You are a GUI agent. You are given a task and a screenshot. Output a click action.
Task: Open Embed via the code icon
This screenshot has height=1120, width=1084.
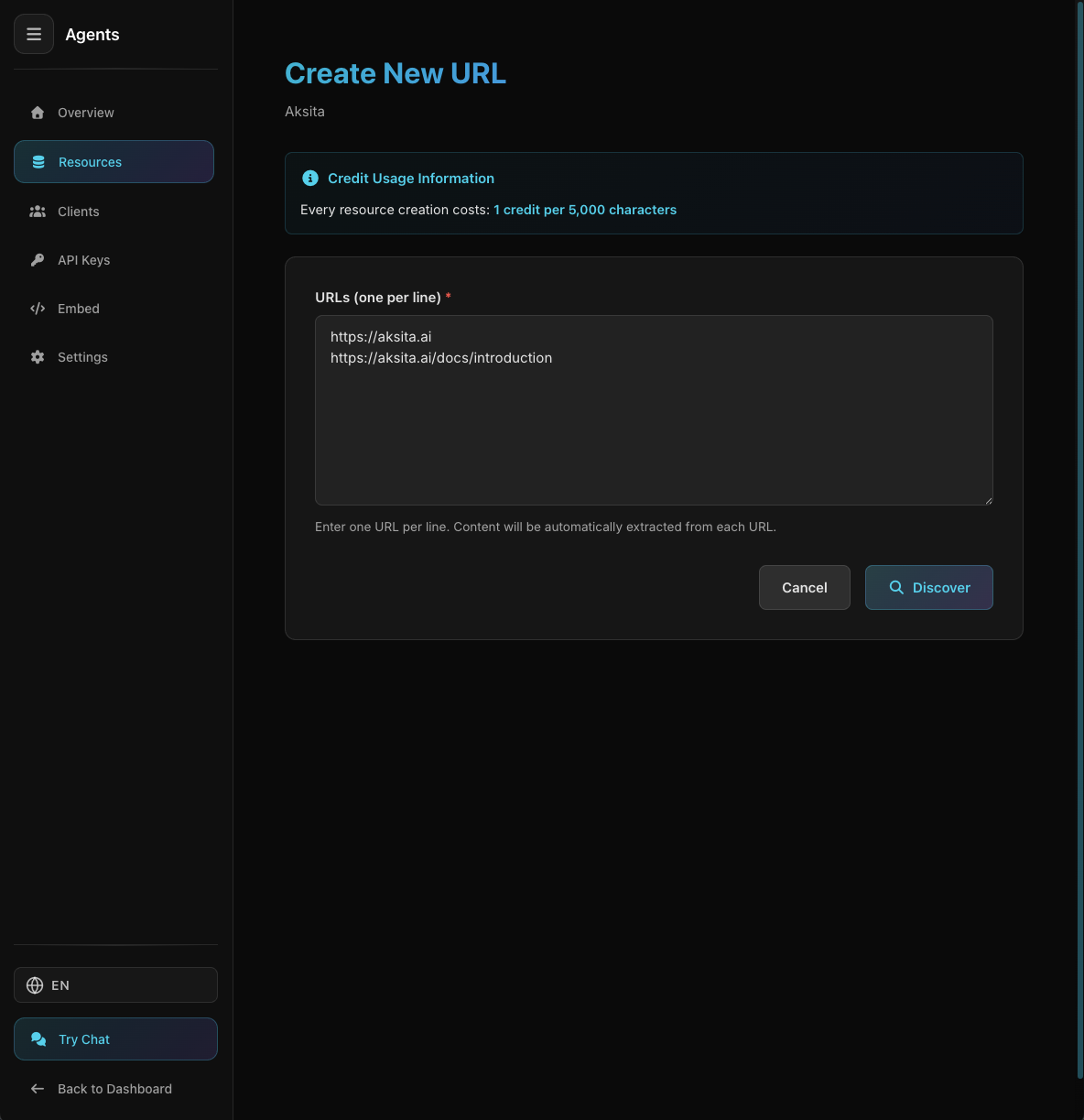38,308
